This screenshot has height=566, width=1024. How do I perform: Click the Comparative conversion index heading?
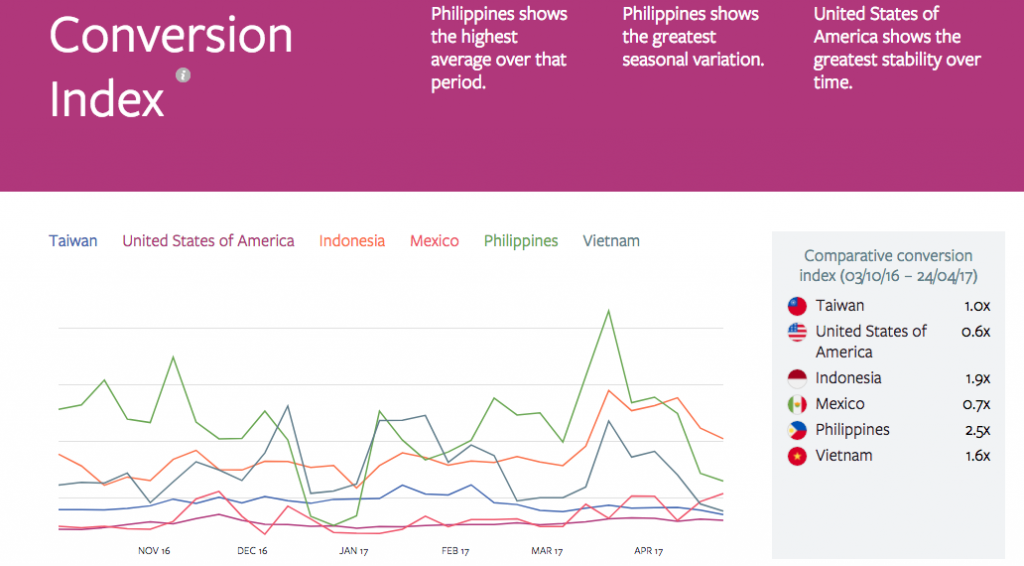pos(888,265)
